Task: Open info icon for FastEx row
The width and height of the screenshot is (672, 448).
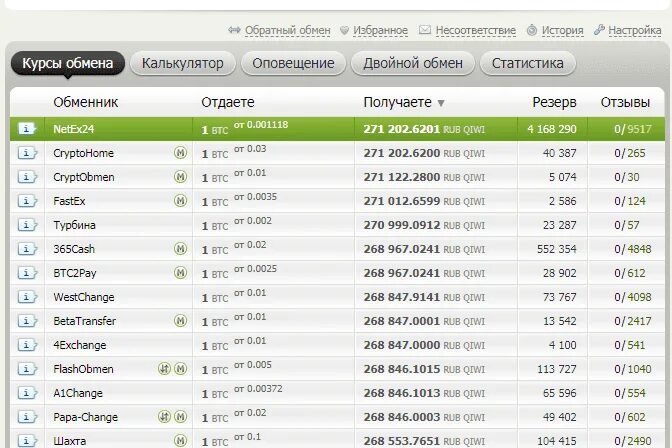Action: (x=27, y=201)
